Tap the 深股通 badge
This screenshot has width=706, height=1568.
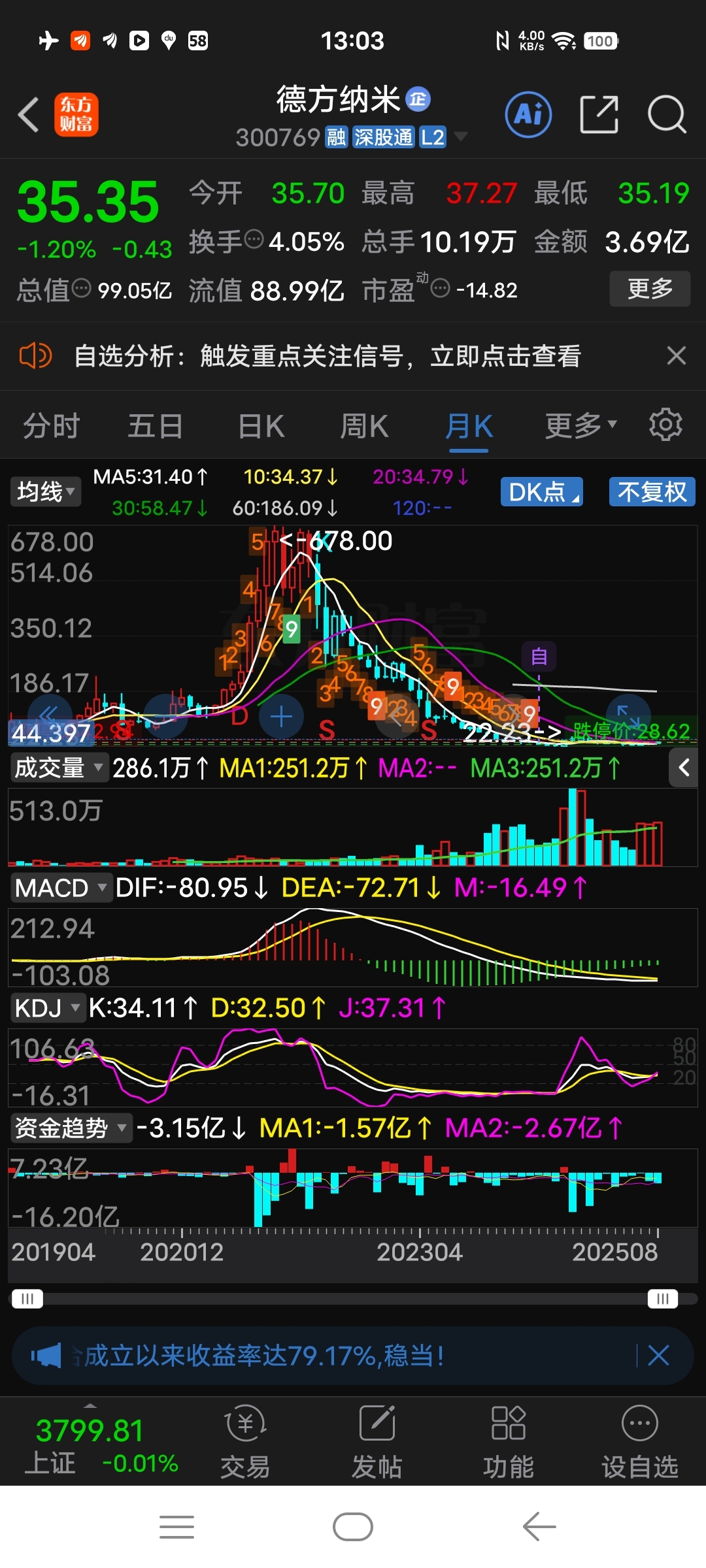tap(384, 137)
